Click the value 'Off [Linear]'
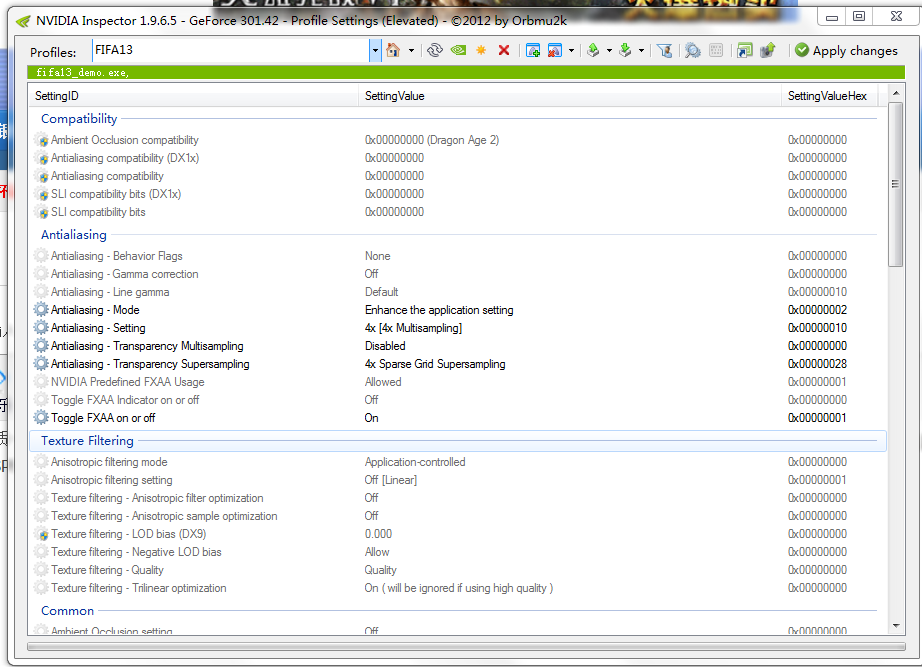 click(x=390, y=480)
